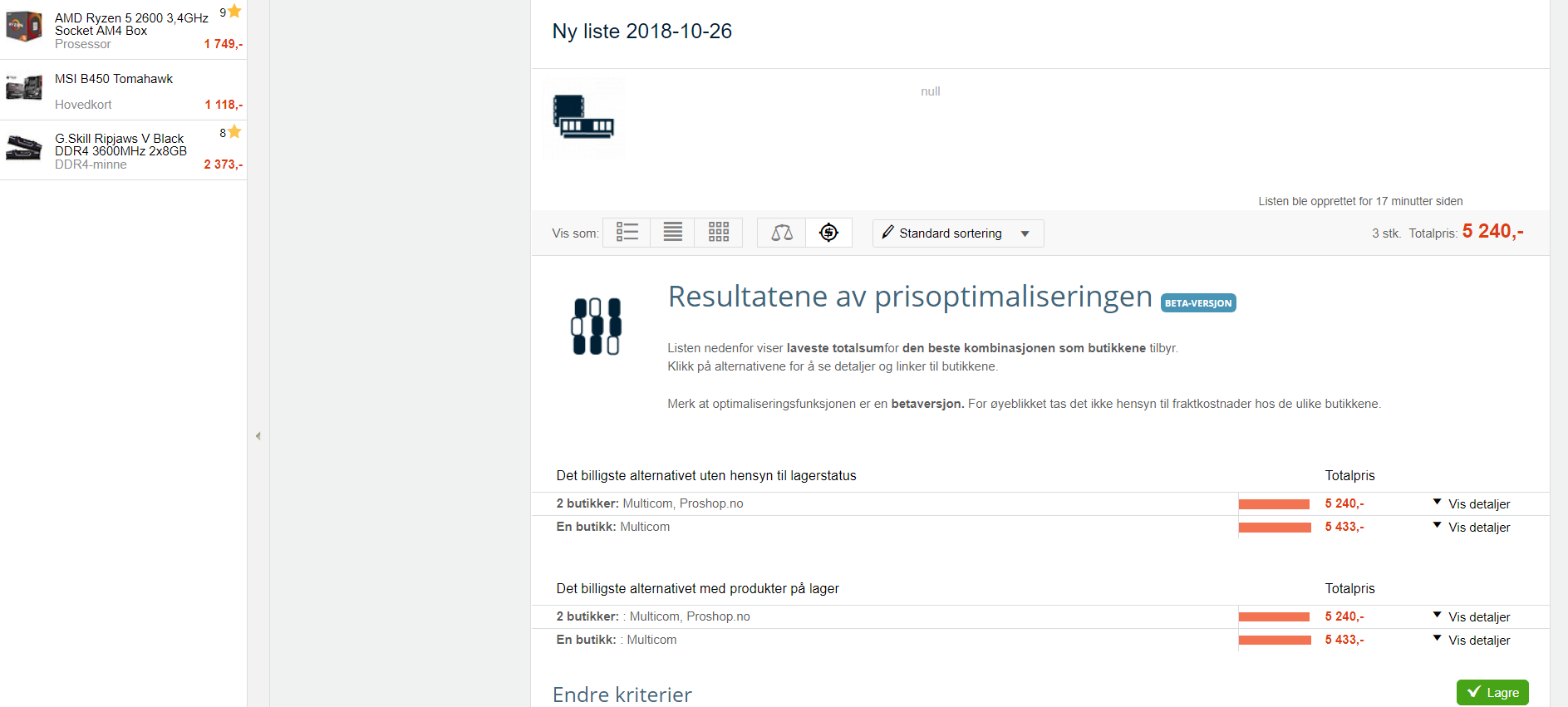This screenshot has height=707, width=1568.
Task: Click in-stock En butikk: Multicom row
Action: tap(1040, 640)
